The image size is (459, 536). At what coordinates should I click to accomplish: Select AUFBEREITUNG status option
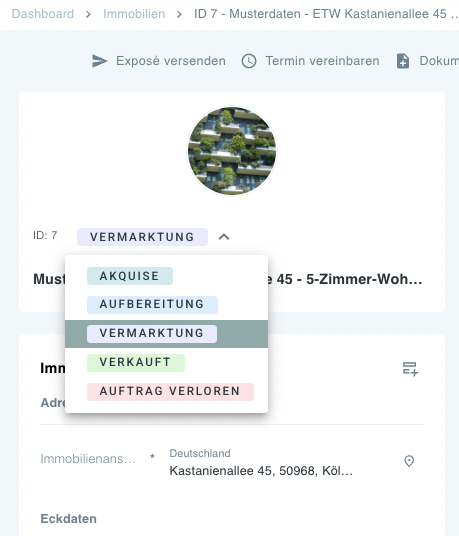(x=152, y=305)
